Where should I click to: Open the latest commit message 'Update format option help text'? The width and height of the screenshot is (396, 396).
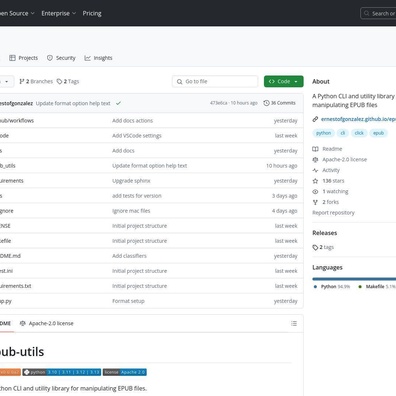pos(73,103)
